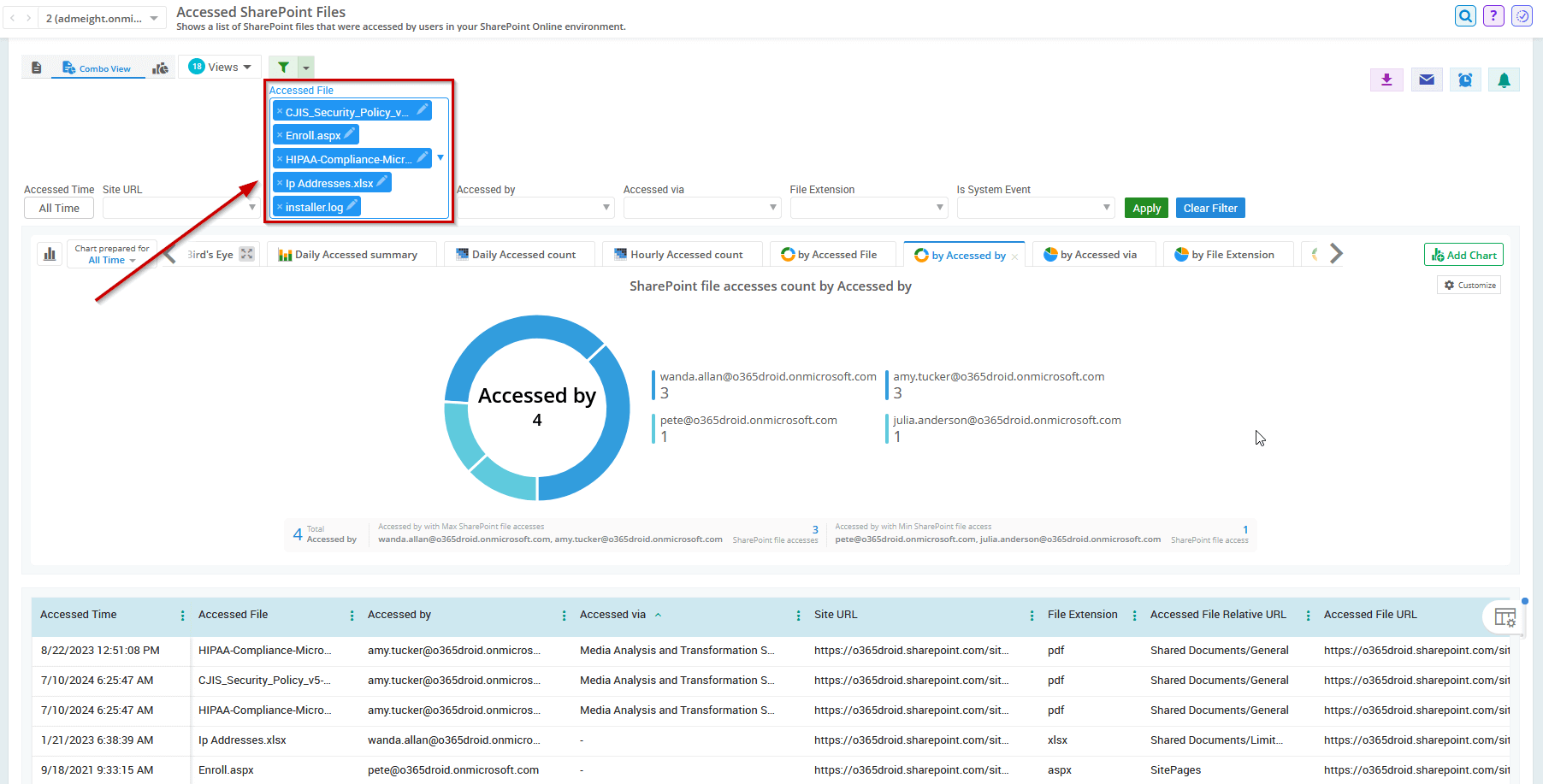Open Accessed via column options menu
Viewport: 1543px width, 784px height.
tap(798, 616)
